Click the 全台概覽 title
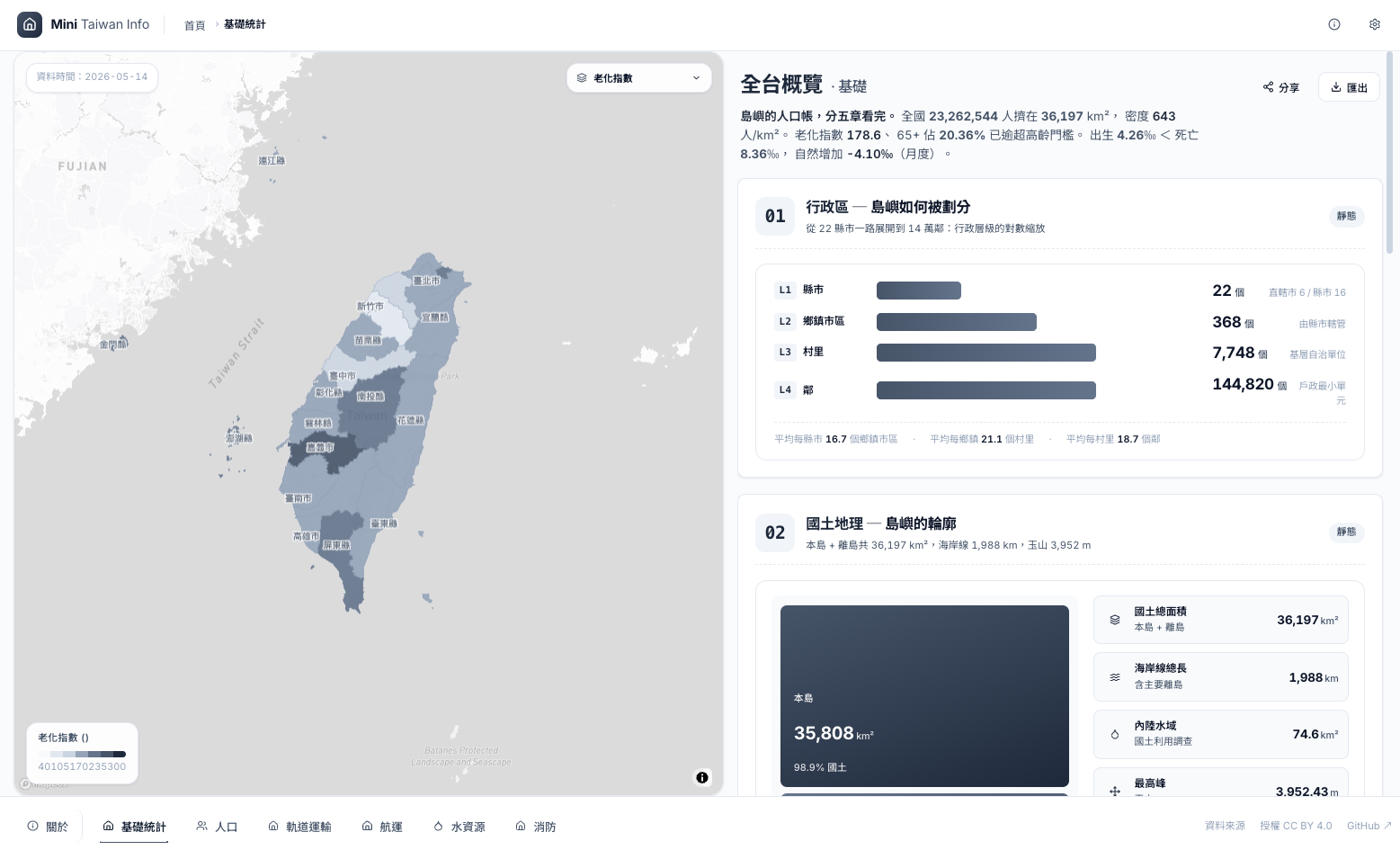 pos(781,85)
